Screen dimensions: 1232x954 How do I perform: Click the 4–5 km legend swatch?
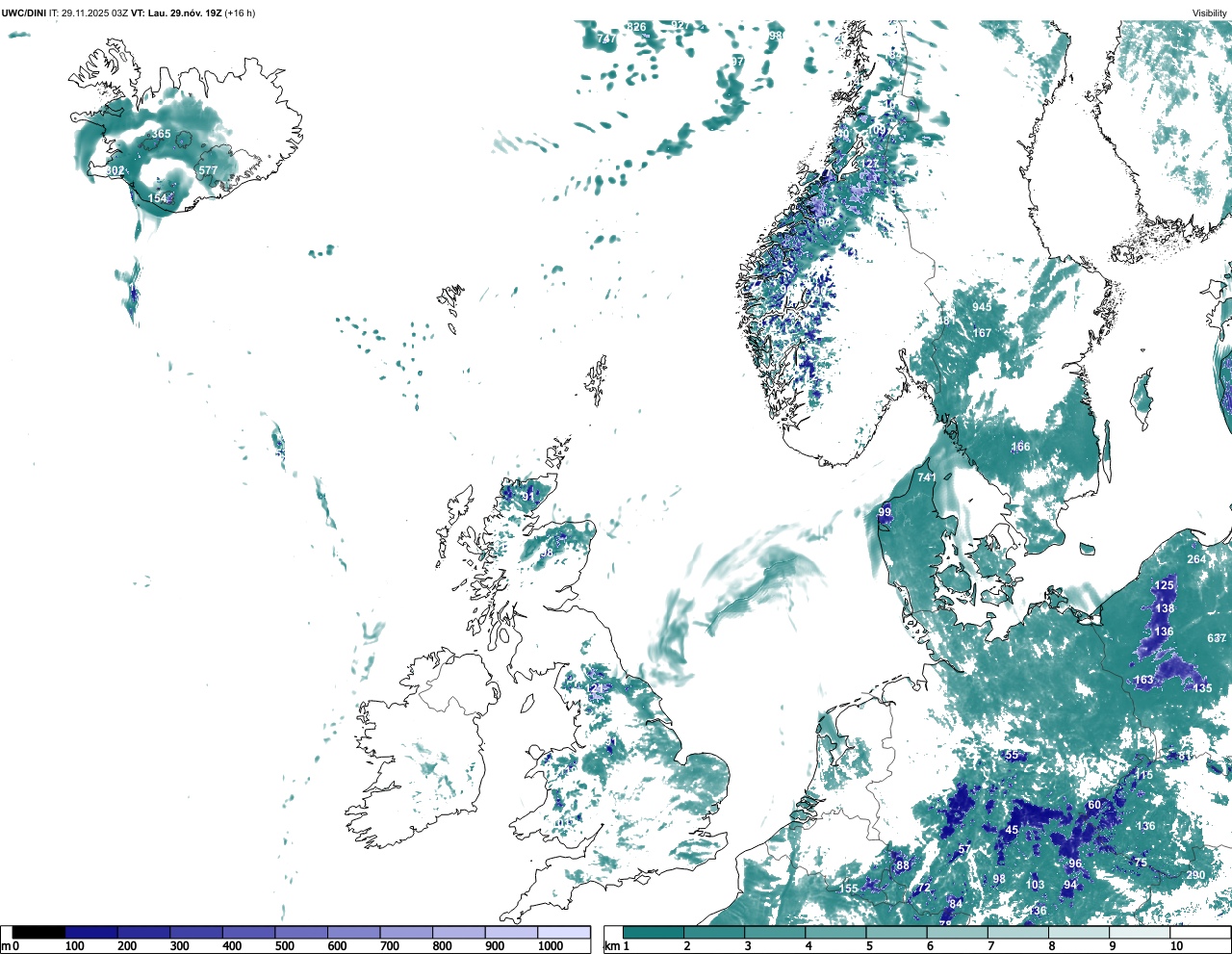click(x=835, y=932)
